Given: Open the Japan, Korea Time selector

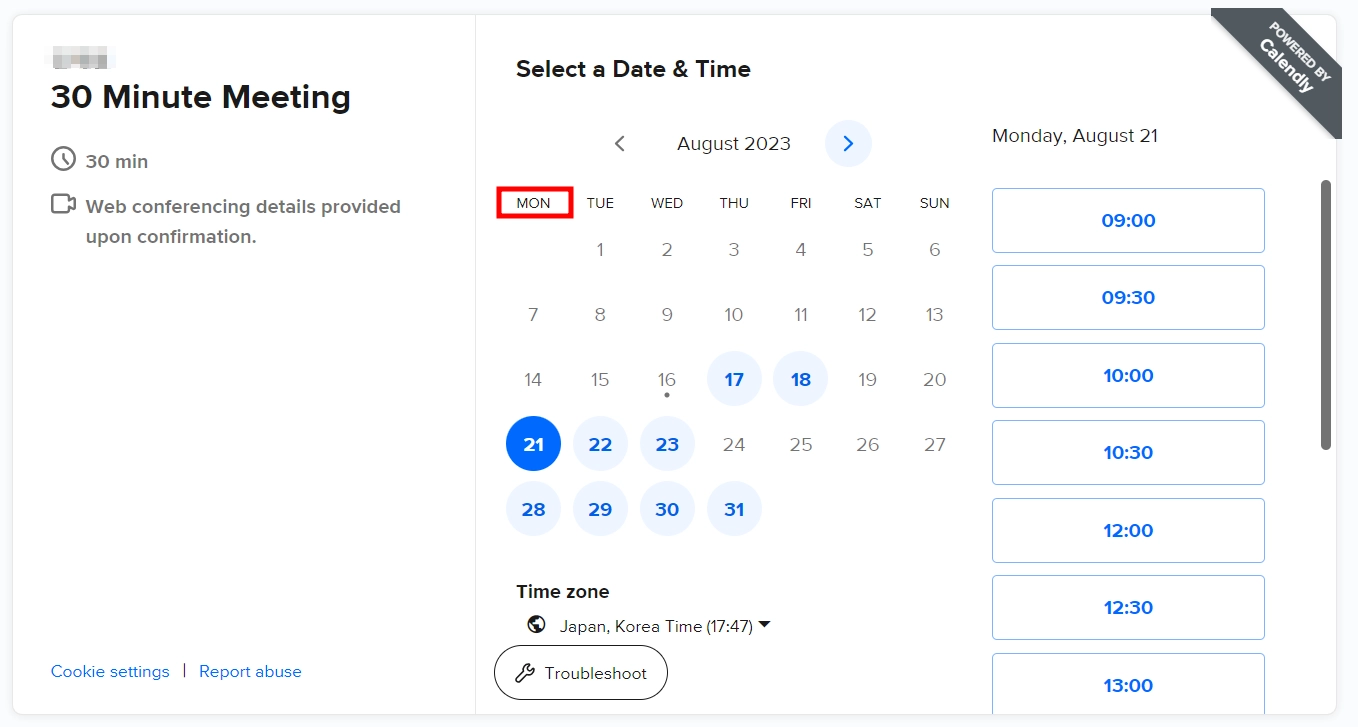Looking at the screenshot, I should tap(655, 626).
